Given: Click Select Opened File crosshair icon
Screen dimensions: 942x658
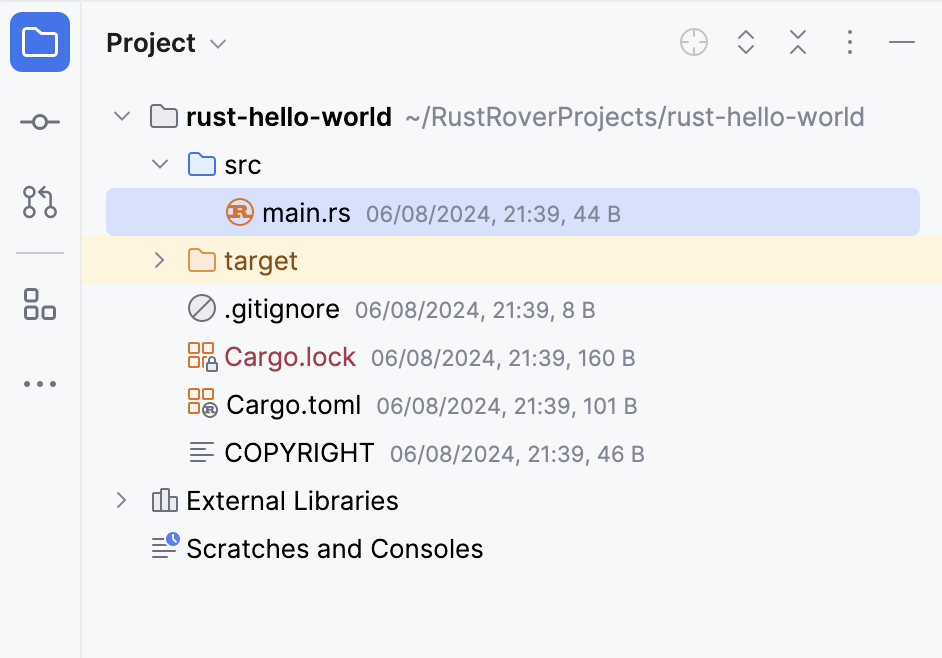Looking at the screenshot, I should coord(694,42).
